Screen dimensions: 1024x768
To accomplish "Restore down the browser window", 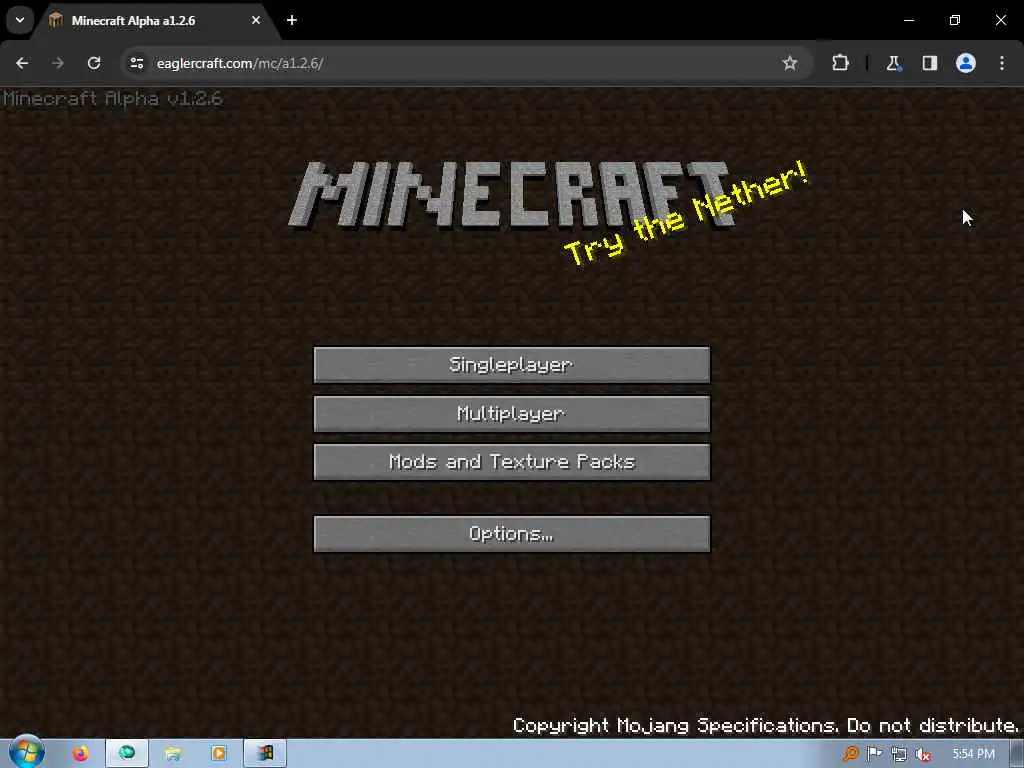I will pos(955,20).
